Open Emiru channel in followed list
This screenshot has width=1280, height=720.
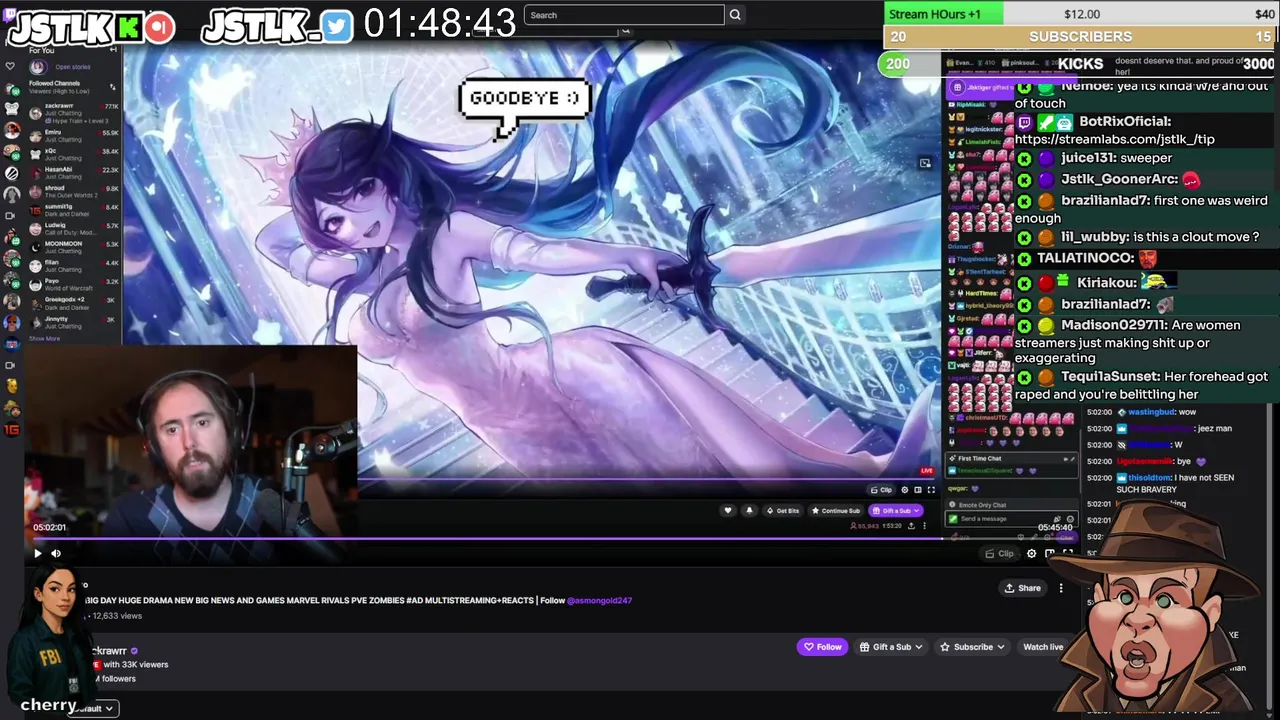74,135
